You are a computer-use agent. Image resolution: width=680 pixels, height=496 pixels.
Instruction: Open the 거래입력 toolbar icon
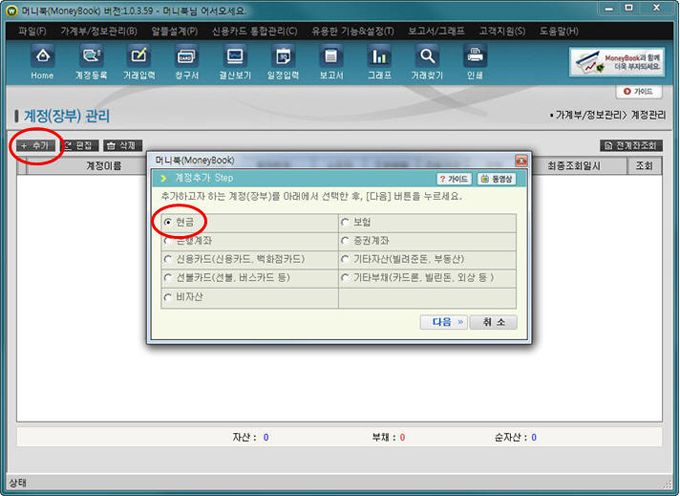click(x=139, y=62)
